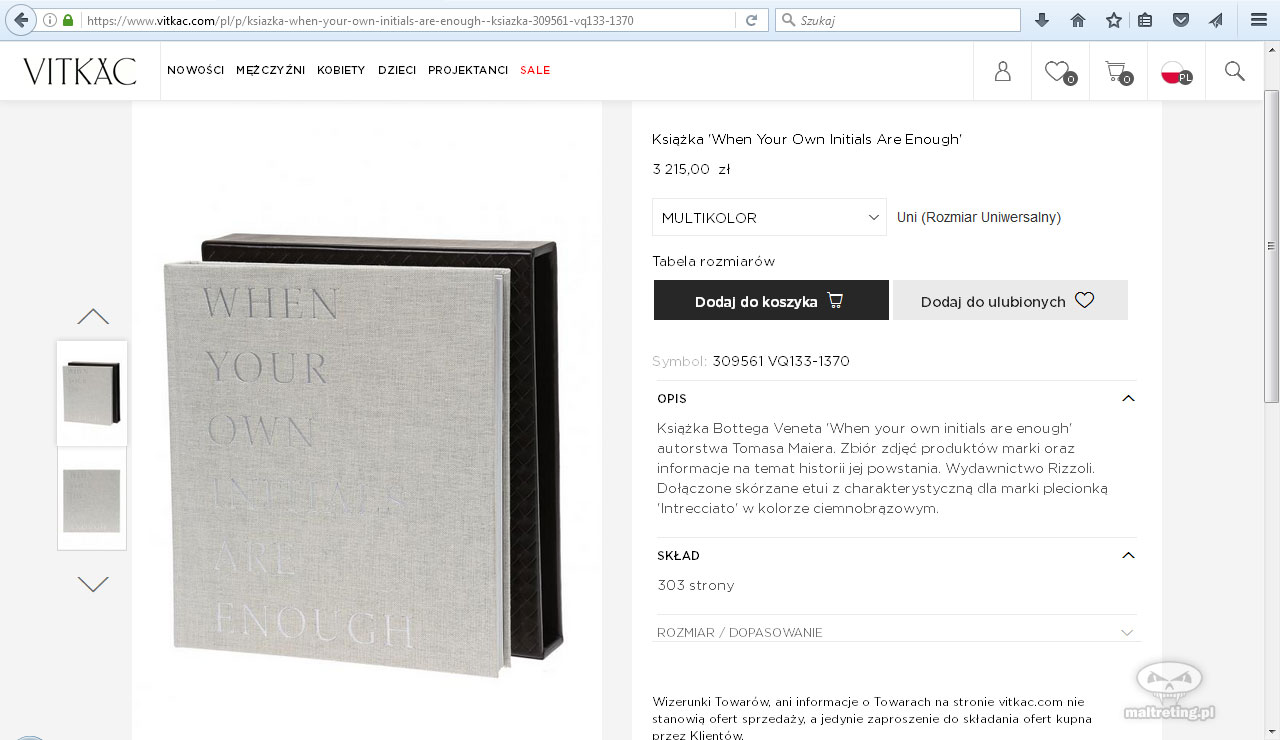Image resolution: width=1280 pixels, height=740 pixels.
Task: Click the Dodaj do ulubionych button
Action: (x=1010, y=300)
